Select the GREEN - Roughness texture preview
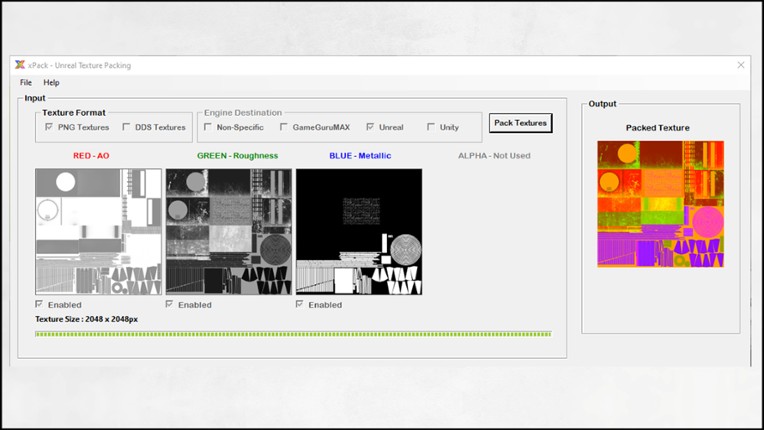Viewport: 764px width, 430px height. tap(229, 231)
